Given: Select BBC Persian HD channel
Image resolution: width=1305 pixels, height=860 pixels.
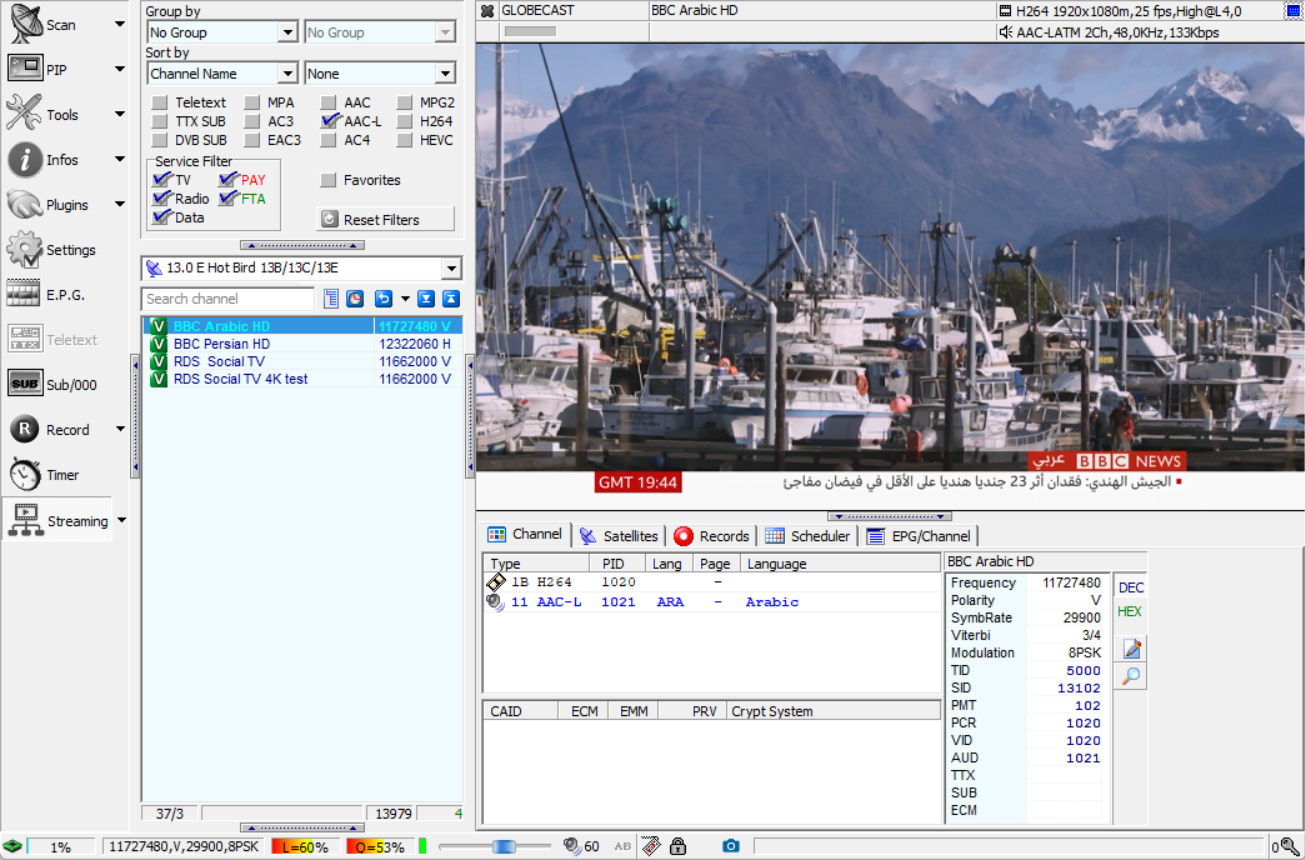Looking at the screenshot, I should tap(302, 344).
